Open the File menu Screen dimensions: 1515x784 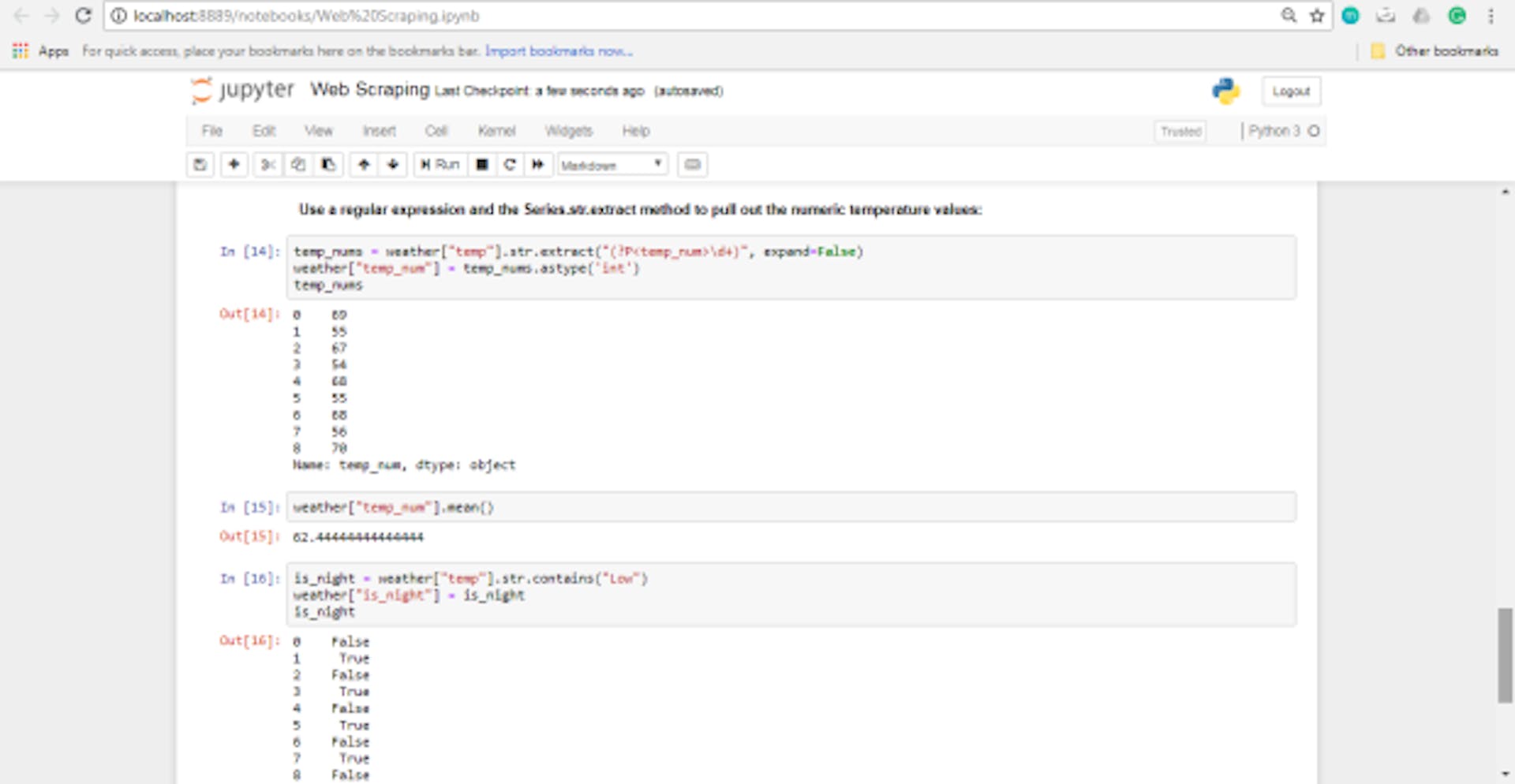pos(212,131)
